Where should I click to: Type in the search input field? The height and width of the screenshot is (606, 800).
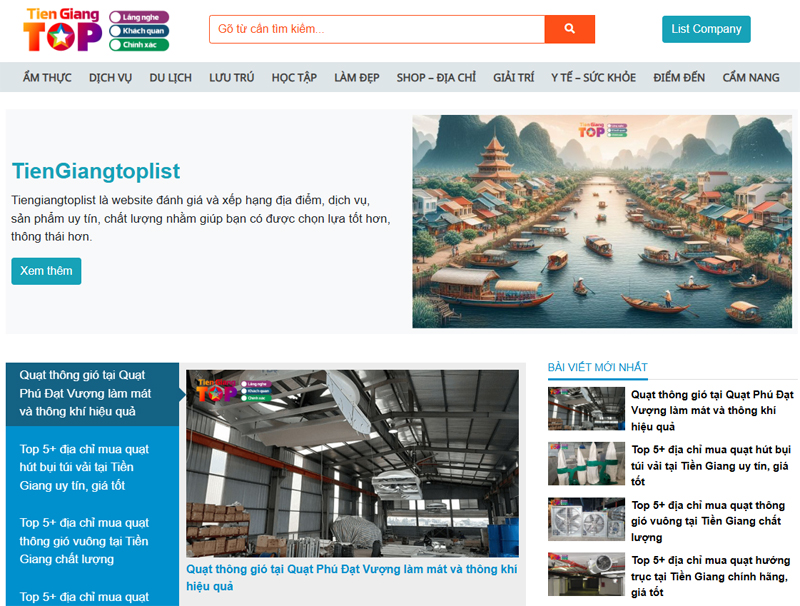376,29
